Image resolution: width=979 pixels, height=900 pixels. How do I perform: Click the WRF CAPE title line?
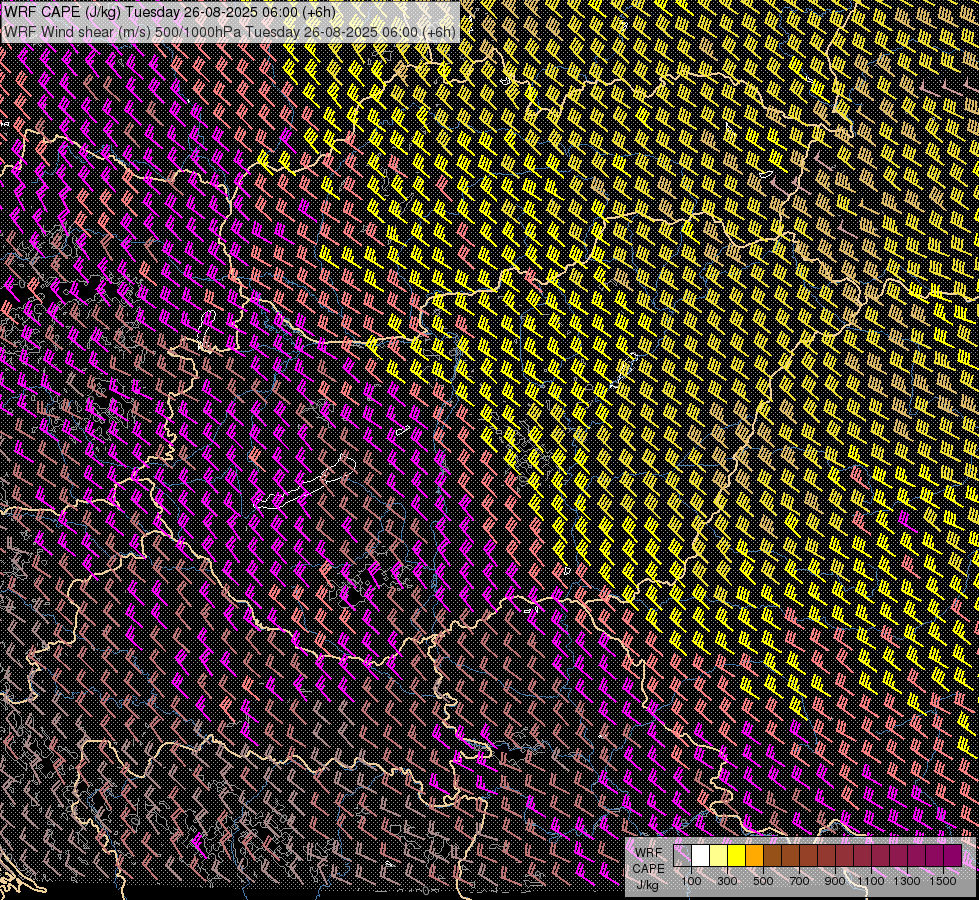(x=170, y=12)
